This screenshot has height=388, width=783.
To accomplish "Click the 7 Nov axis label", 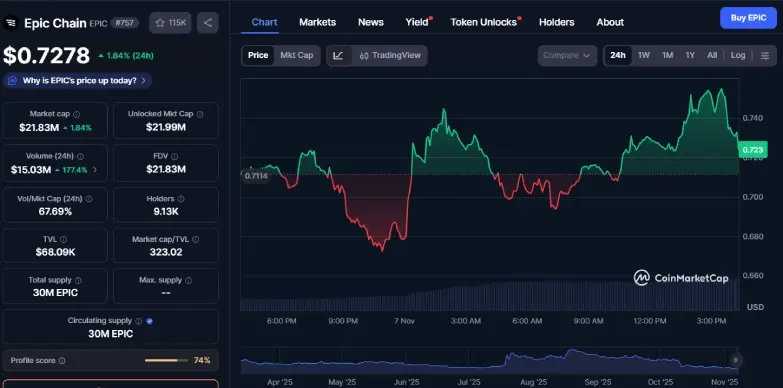I will [404, 321].
